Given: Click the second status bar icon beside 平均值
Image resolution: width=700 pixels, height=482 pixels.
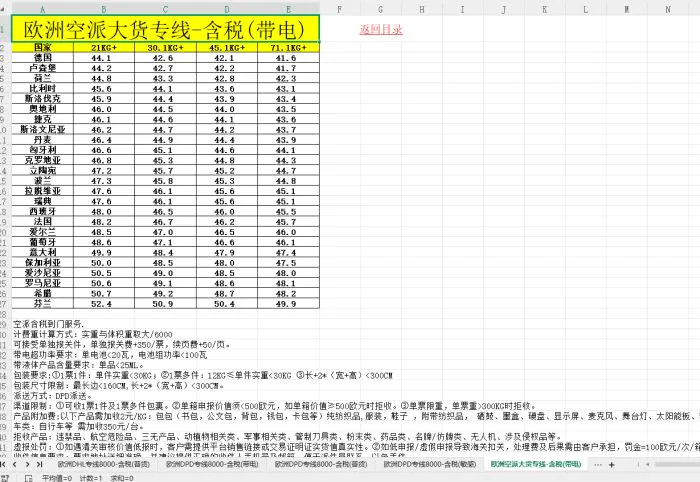Looking at the screenshot, I should 29,478.
